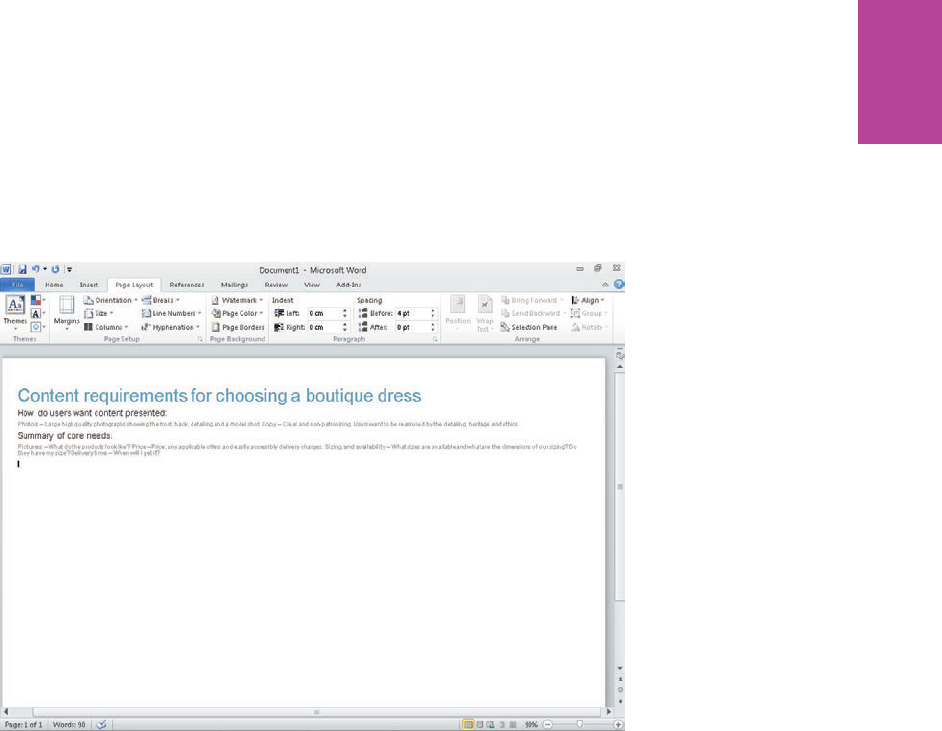The width and height of the screenshot is (942, 731).
Task: Click the Word application icon in title bar
Action: pos(6,270)
